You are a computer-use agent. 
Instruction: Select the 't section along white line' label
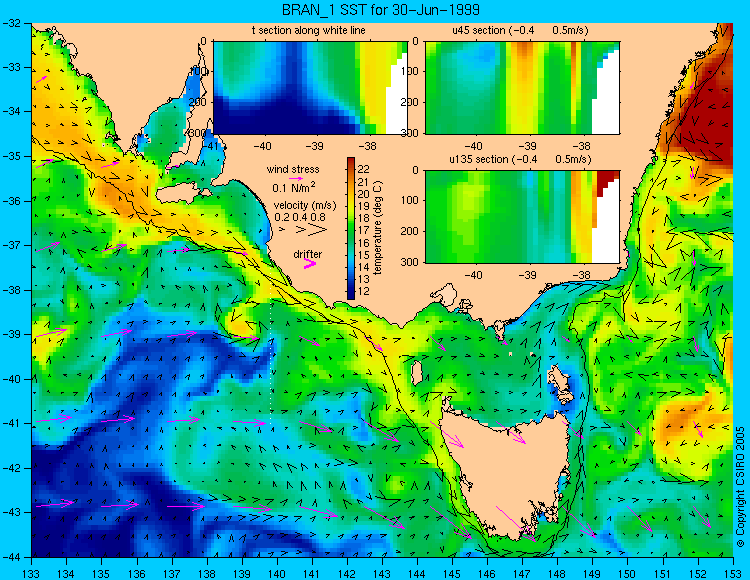pos(309,30)
